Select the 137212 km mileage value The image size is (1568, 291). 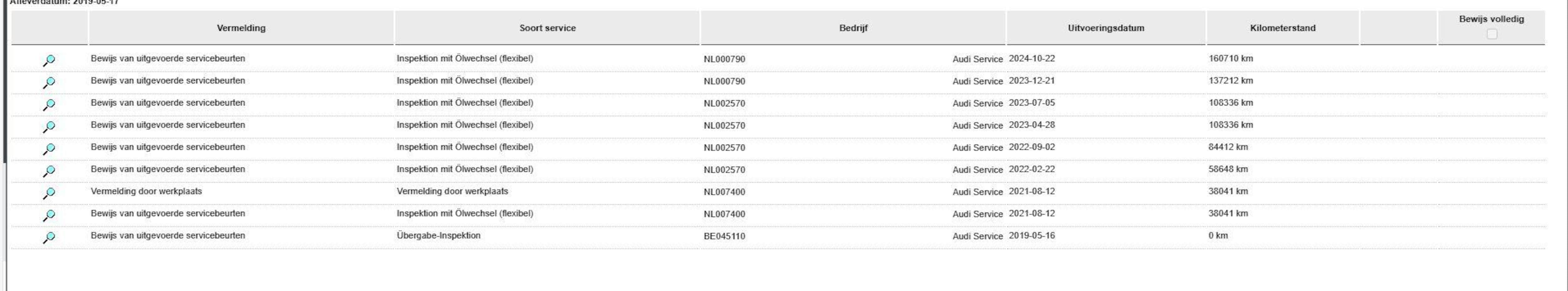(1231, 80)
